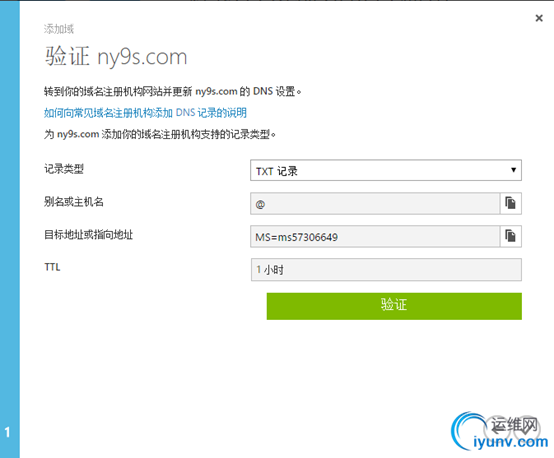Click the green 验证 button

(394, 306)
